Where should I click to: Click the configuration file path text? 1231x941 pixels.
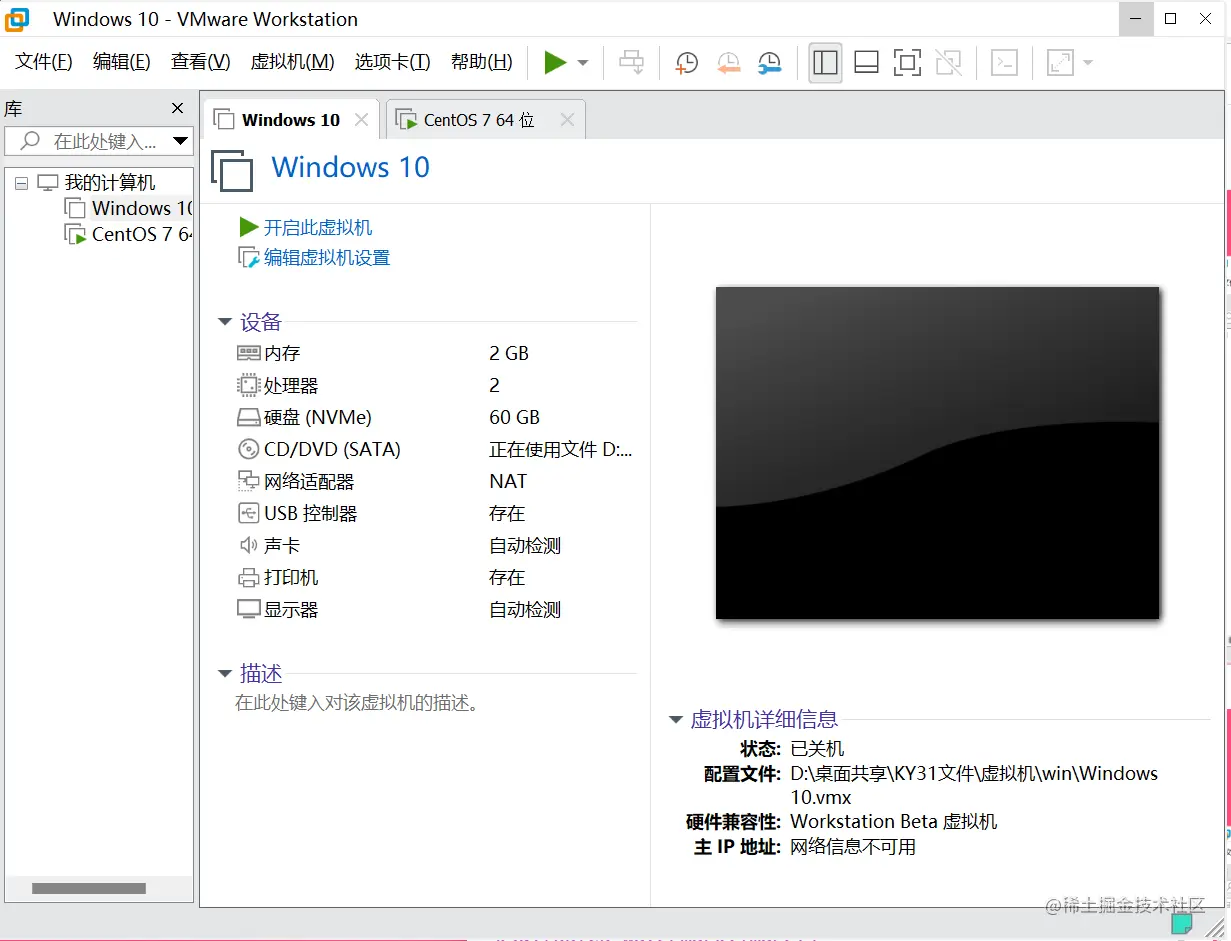tap(974, 785)
